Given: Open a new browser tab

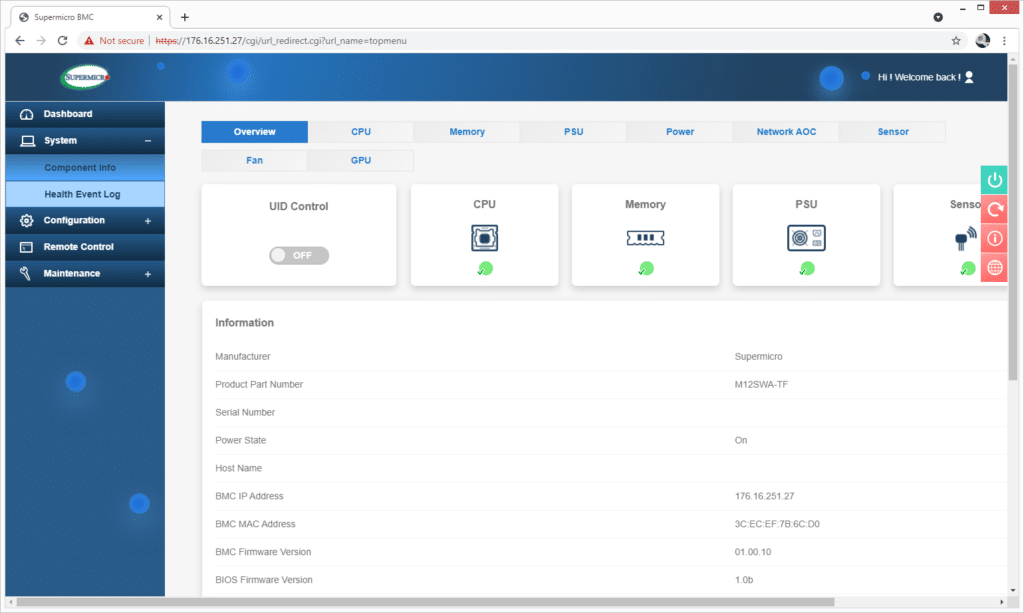Looking at the screenshot, I should coord(185,17).
